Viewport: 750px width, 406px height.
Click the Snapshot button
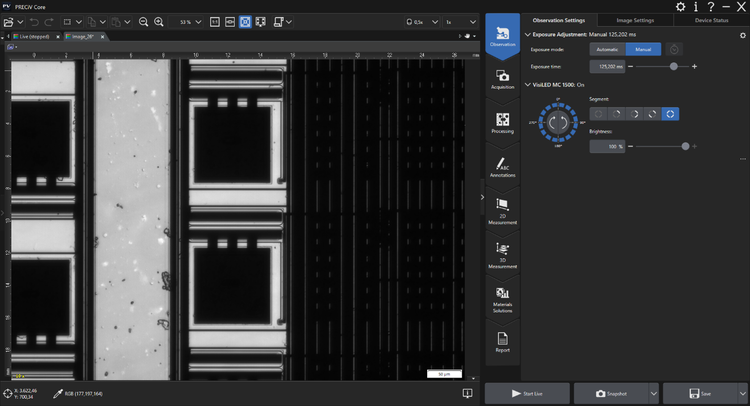(614, 394)
